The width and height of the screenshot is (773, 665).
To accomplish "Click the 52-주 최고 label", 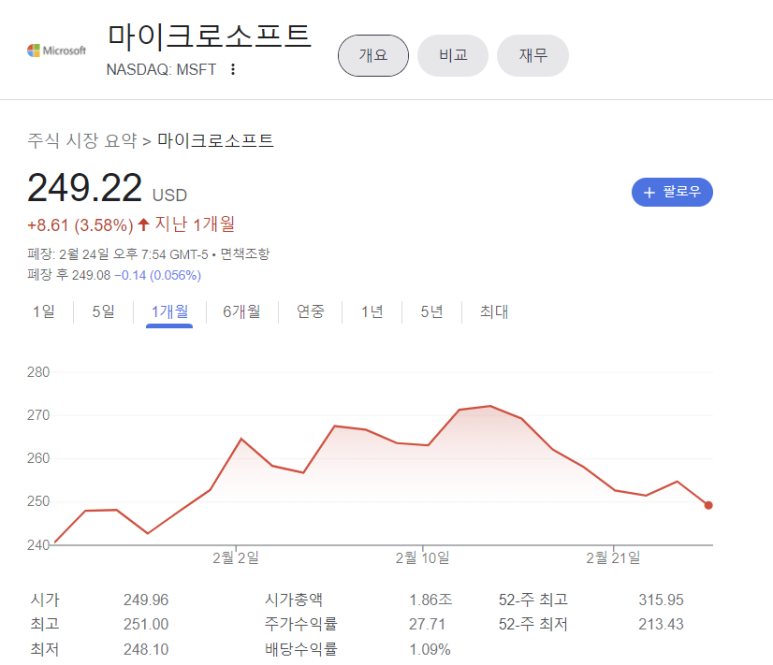I will pyautogui.click(x=533, y=600).
